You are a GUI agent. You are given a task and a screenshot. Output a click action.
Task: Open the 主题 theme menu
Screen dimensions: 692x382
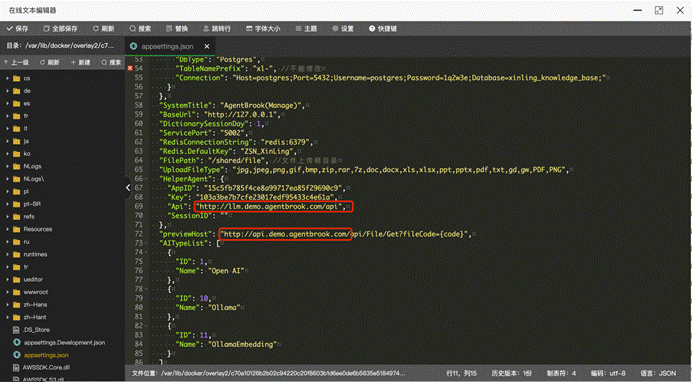coord(306,29)
